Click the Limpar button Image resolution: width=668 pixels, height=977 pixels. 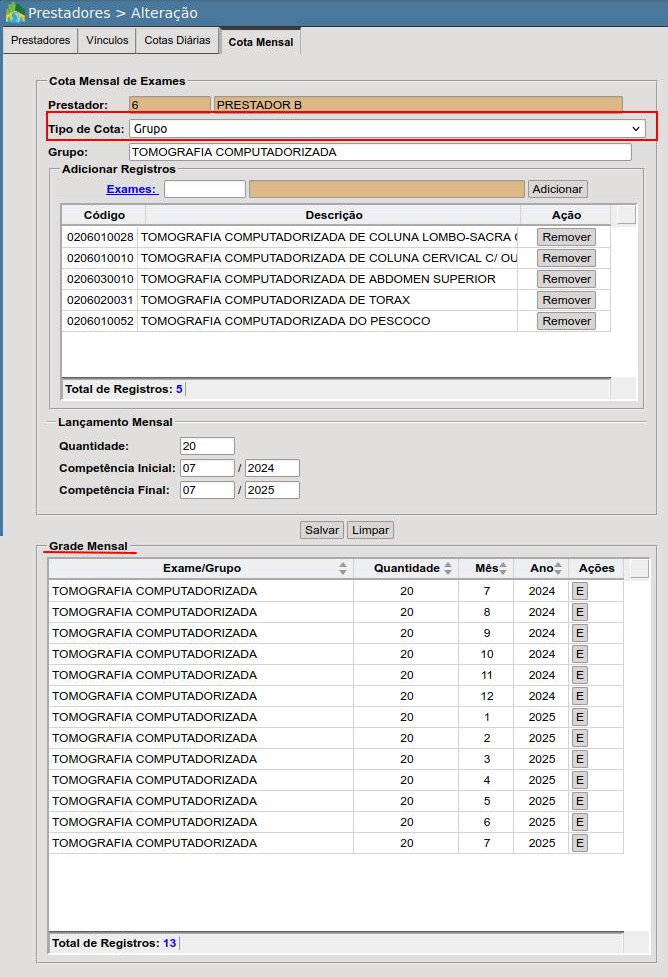pos(370,530)
